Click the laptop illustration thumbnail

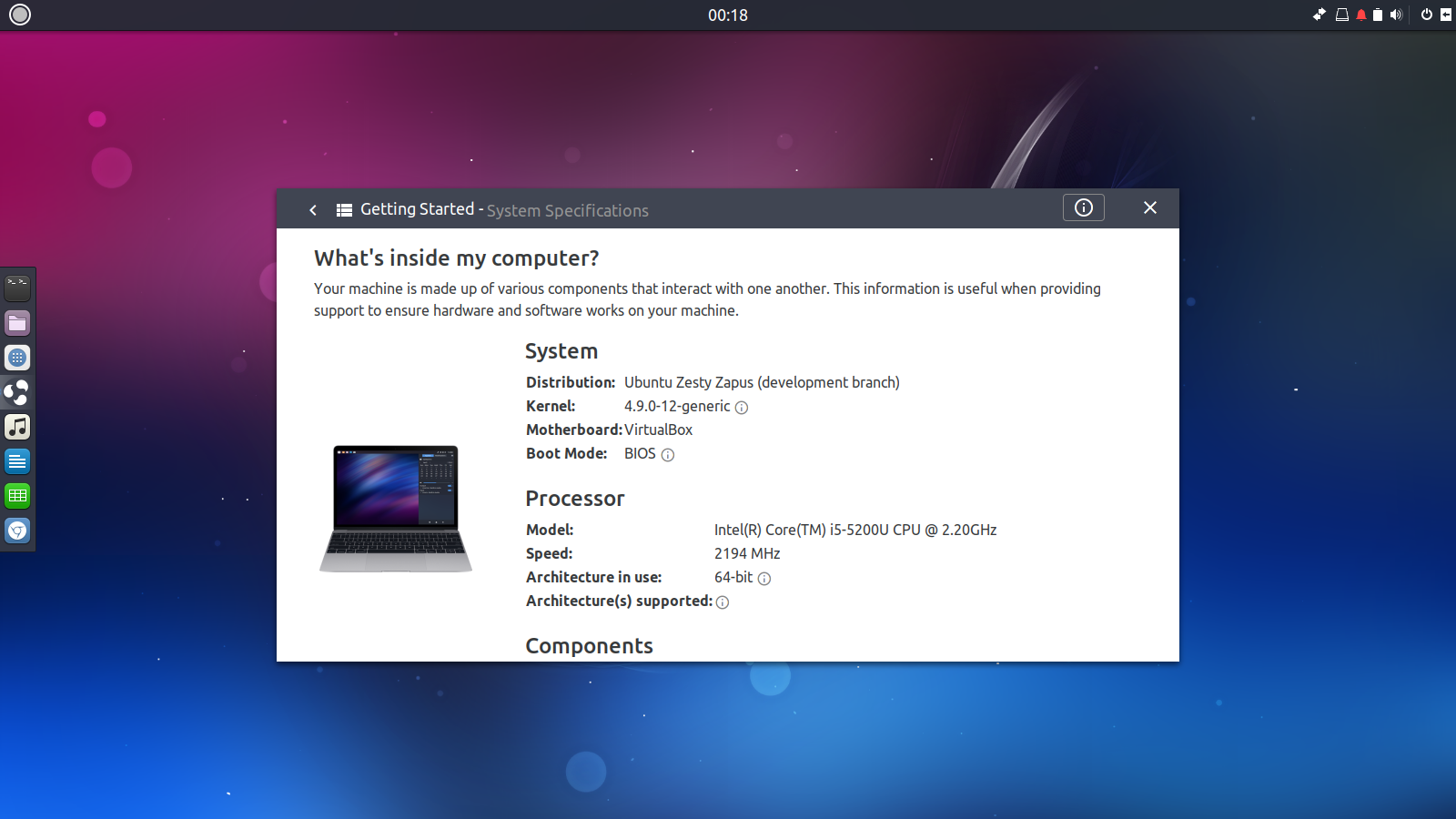(396, 509)
